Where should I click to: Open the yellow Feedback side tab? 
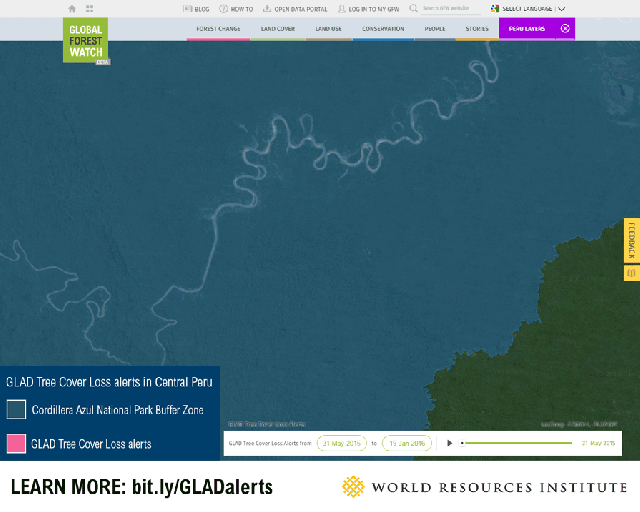coord(632,240)
